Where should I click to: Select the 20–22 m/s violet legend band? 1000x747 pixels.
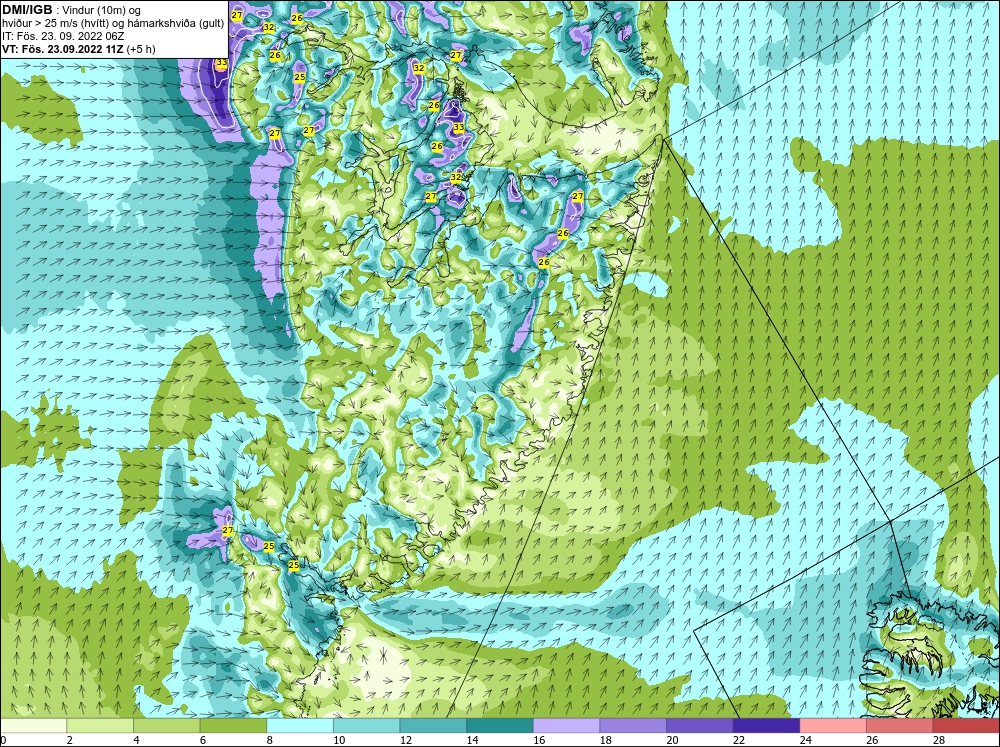pos(700,726)
